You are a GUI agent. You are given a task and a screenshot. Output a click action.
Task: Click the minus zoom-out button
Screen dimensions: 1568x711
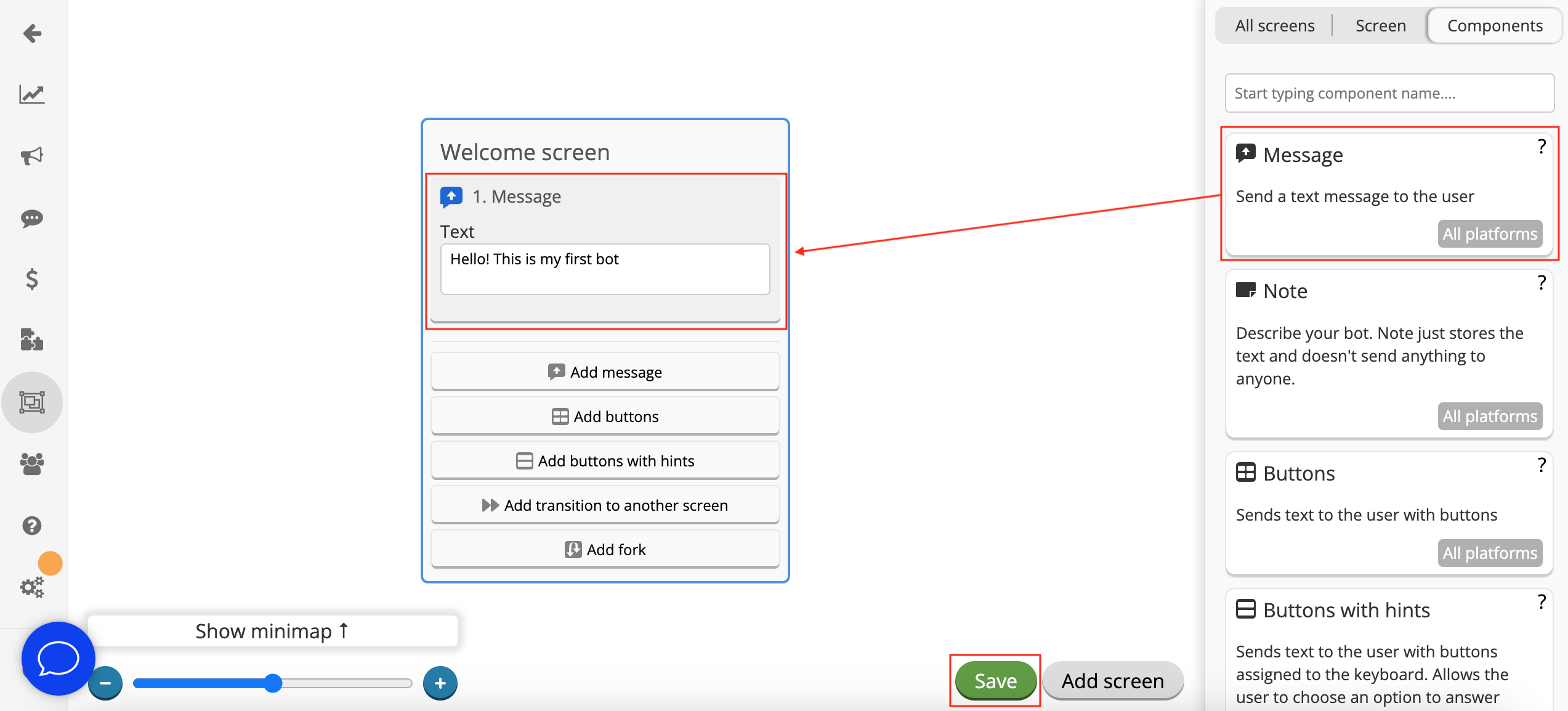pyautogui.click(x=105, y=683)
